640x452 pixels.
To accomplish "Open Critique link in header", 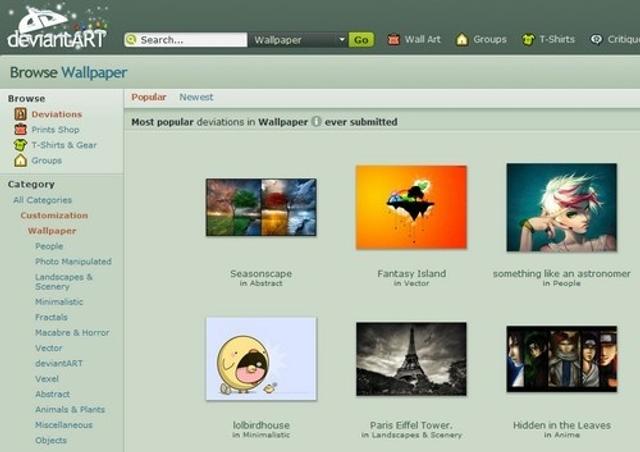I will (624, 40).
